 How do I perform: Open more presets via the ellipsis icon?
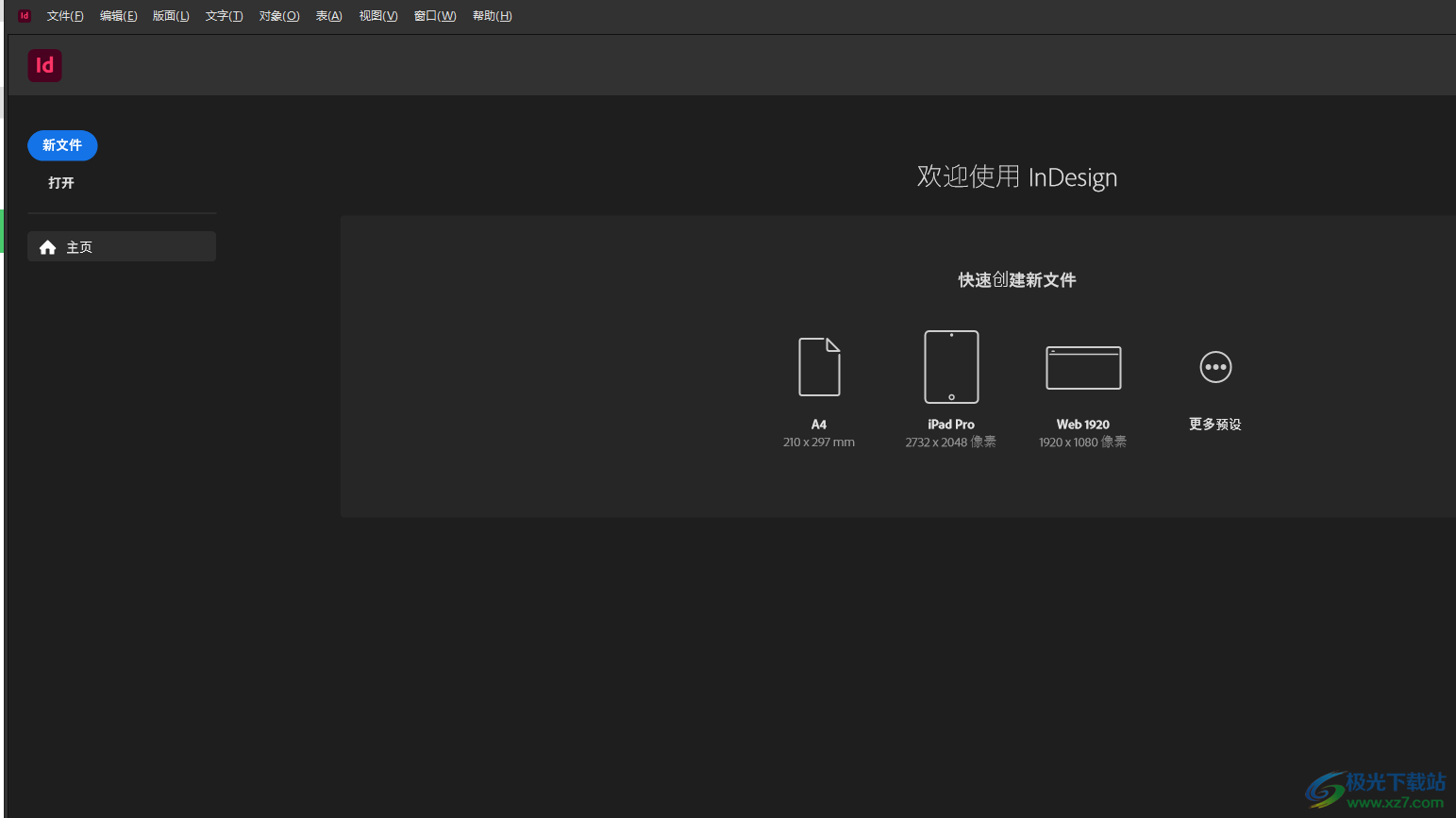coord(1215,367)
